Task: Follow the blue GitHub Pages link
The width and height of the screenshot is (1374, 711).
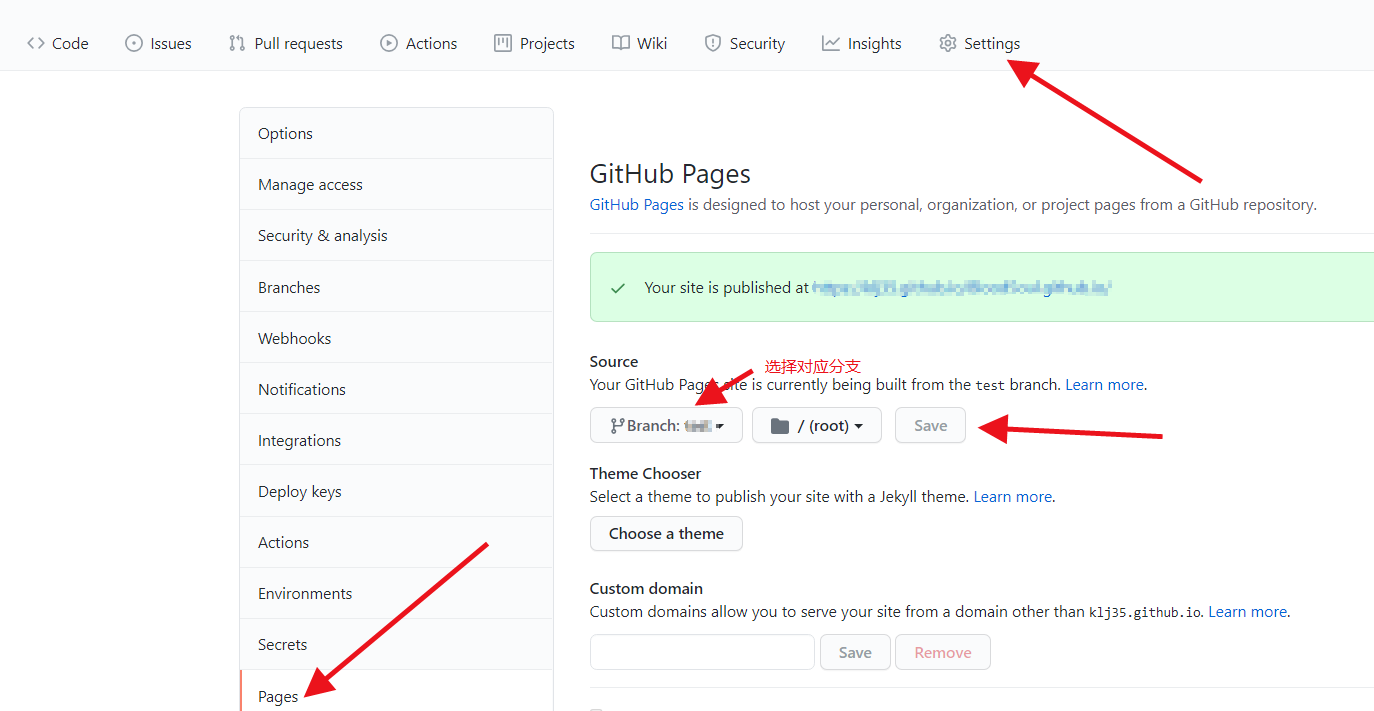Action: (637, 204)
